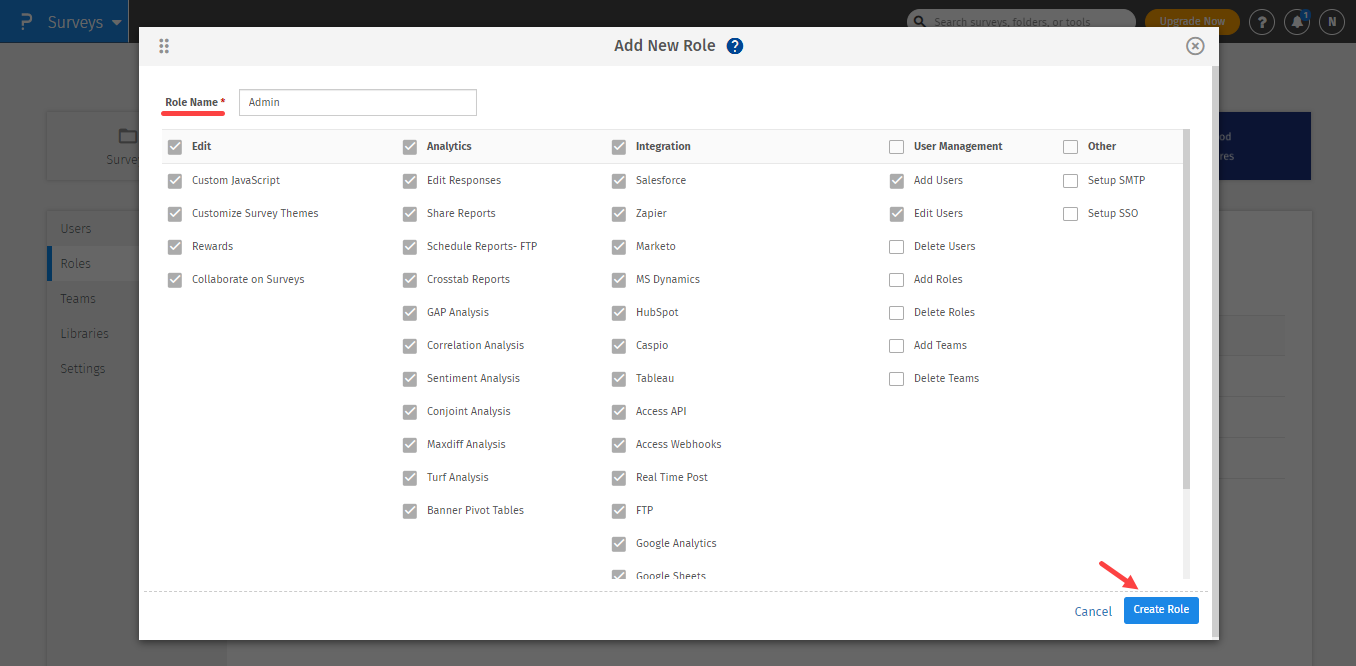Click the Role Name input field

[x=358, y=102]
